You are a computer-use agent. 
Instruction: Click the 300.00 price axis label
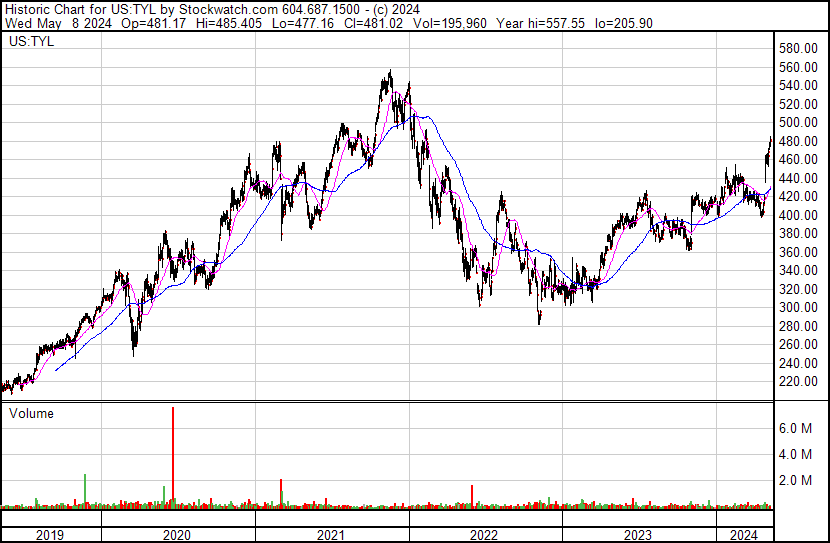pos(798,307)
